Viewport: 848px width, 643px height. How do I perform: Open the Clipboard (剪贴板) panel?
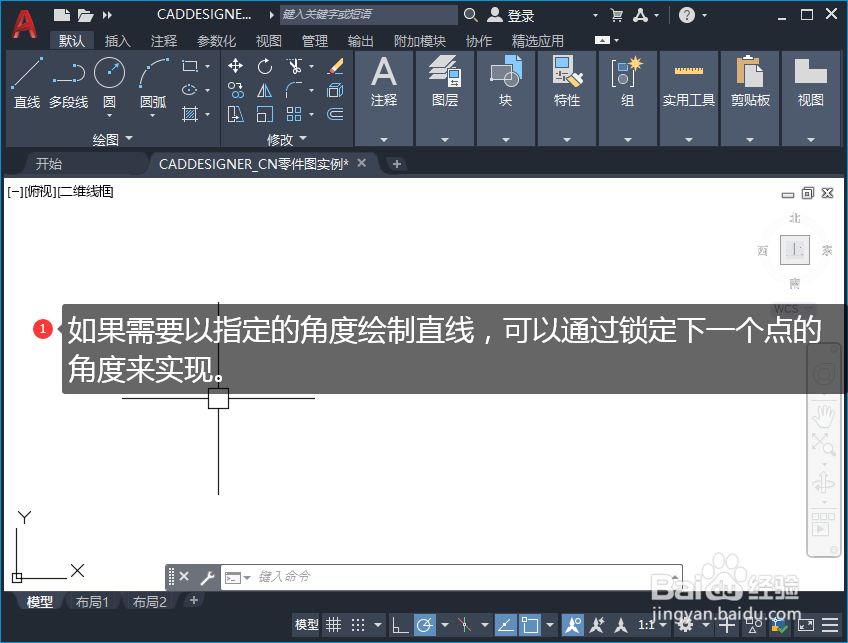[x=750, y=98]
